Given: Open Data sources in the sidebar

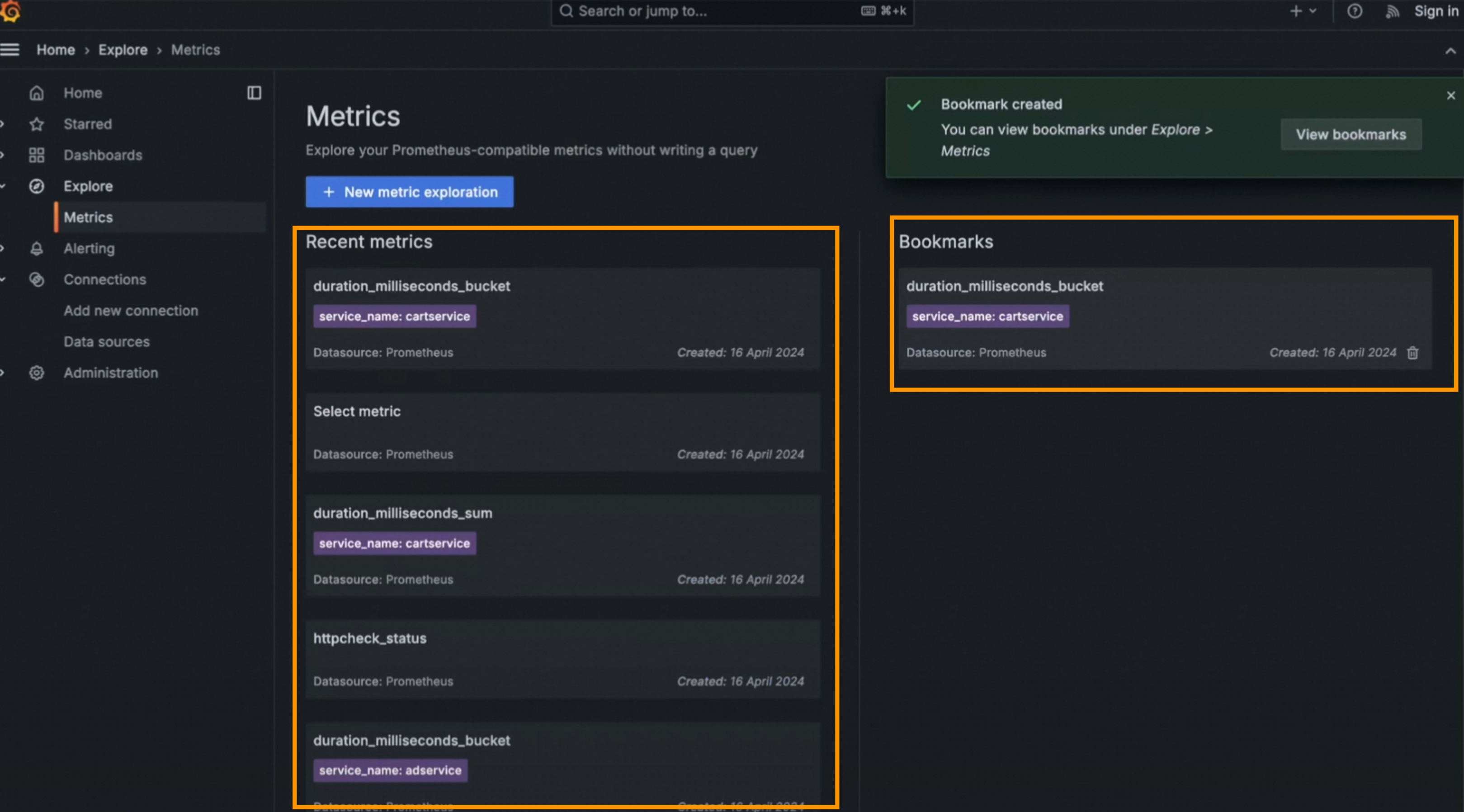Looking at the screenshot, I should pyautogui.click(x=107, y=341).
